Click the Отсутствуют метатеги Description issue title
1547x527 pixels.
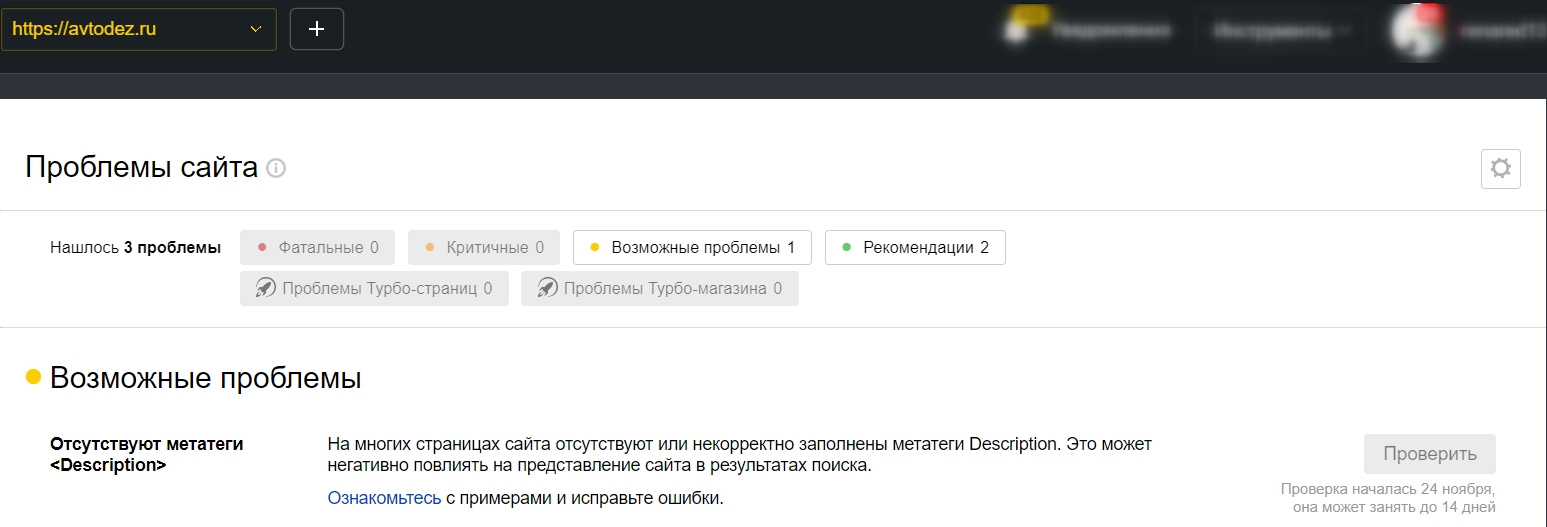point(146,454)
